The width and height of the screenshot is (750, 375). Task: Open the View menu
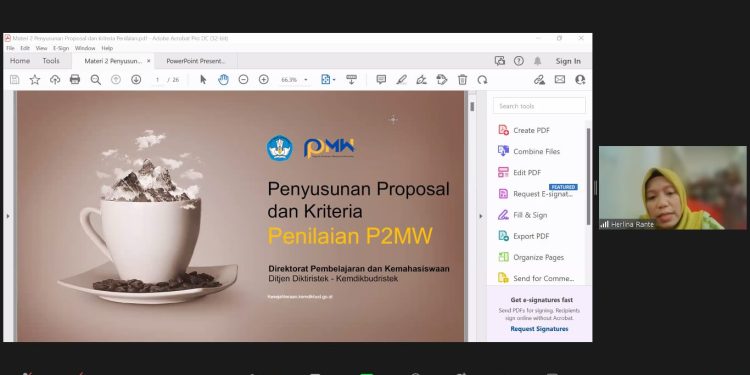tap(42, 48)
